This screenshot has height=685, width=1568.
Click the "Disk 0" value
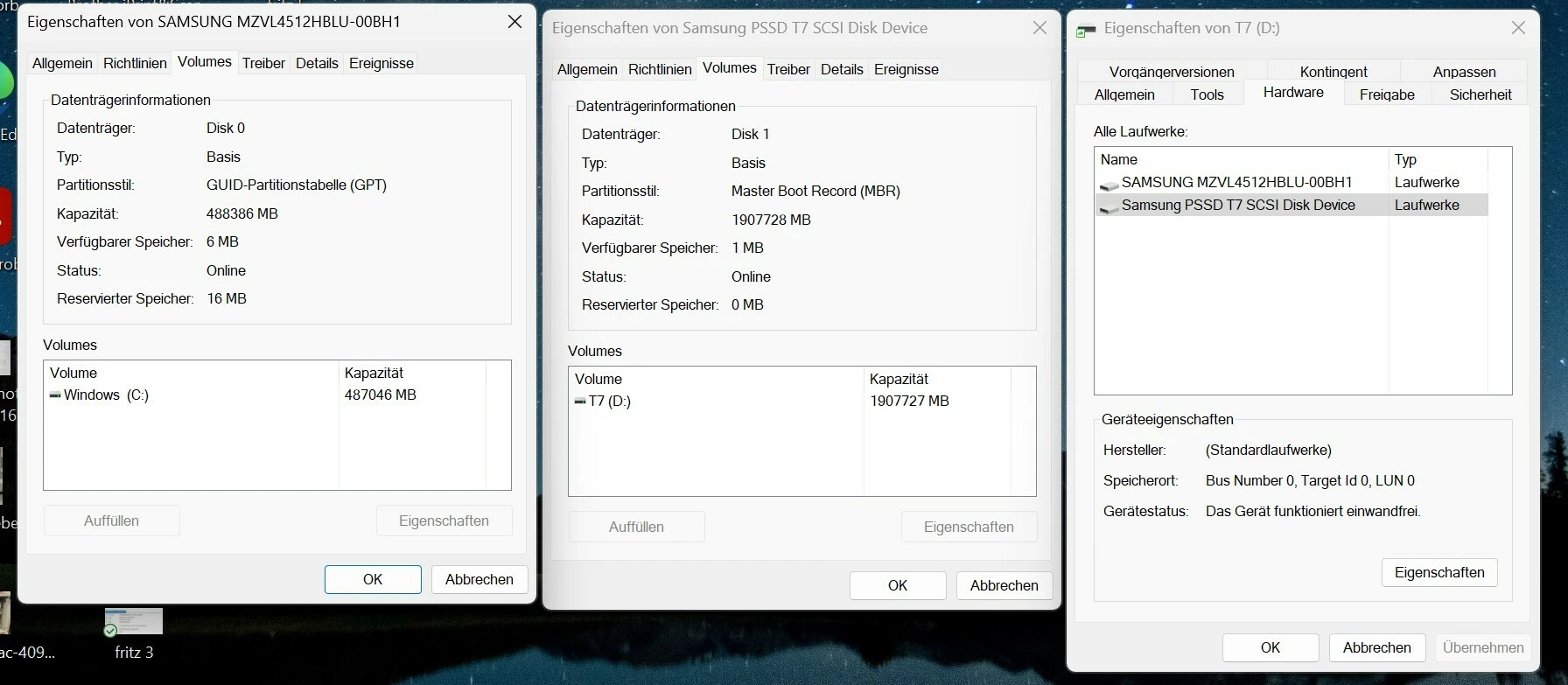pos(226,128)
